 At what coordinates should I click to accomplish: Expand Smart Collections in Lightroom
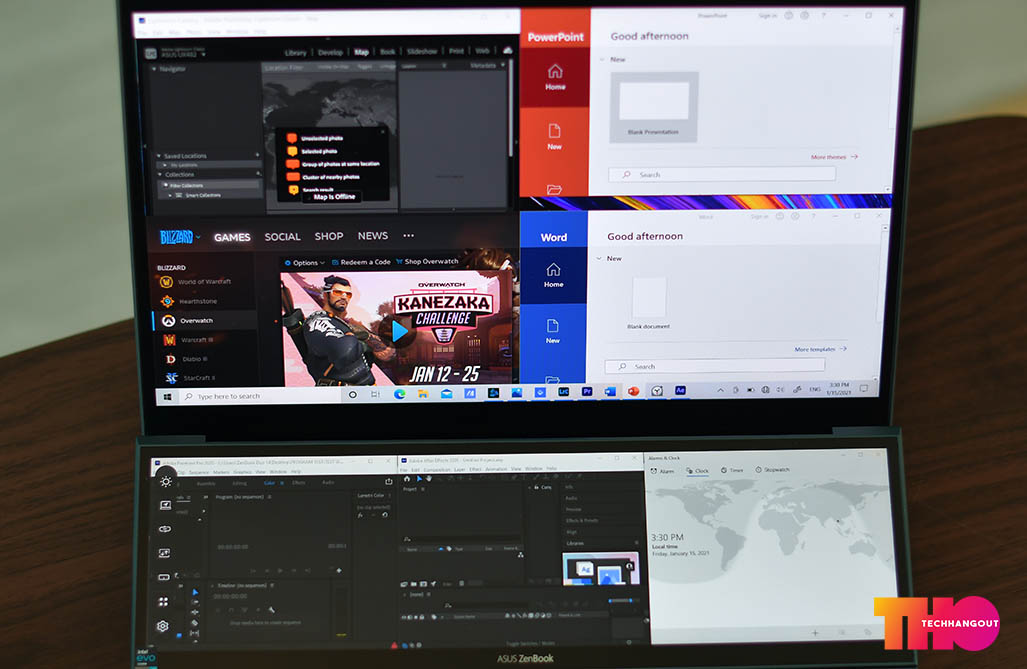[170, 195]
